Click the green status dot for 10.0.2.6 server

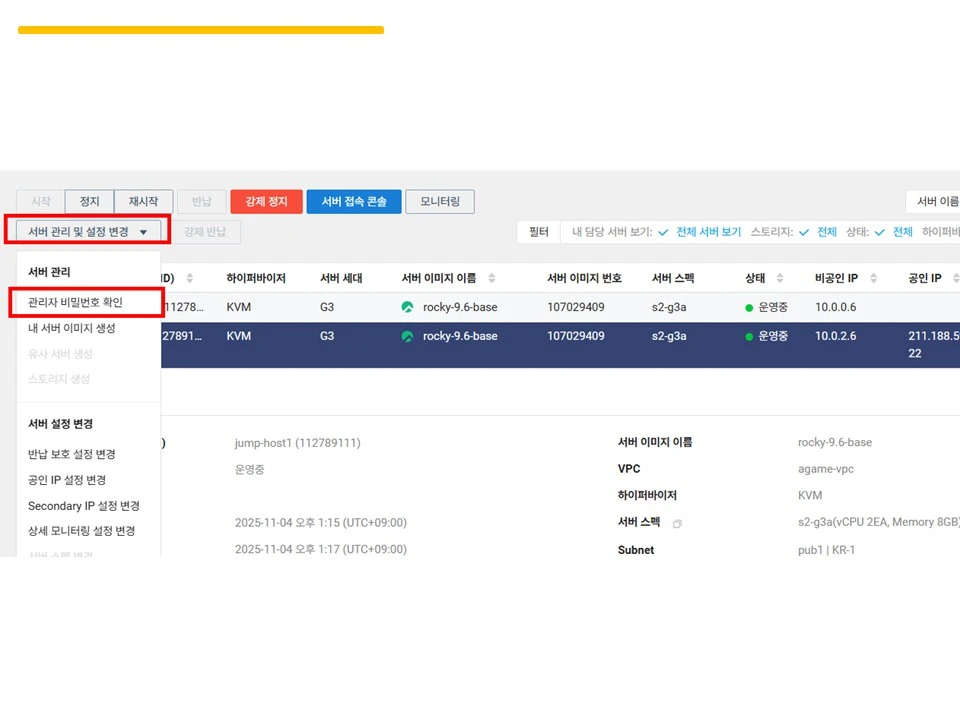pos(749,337)
